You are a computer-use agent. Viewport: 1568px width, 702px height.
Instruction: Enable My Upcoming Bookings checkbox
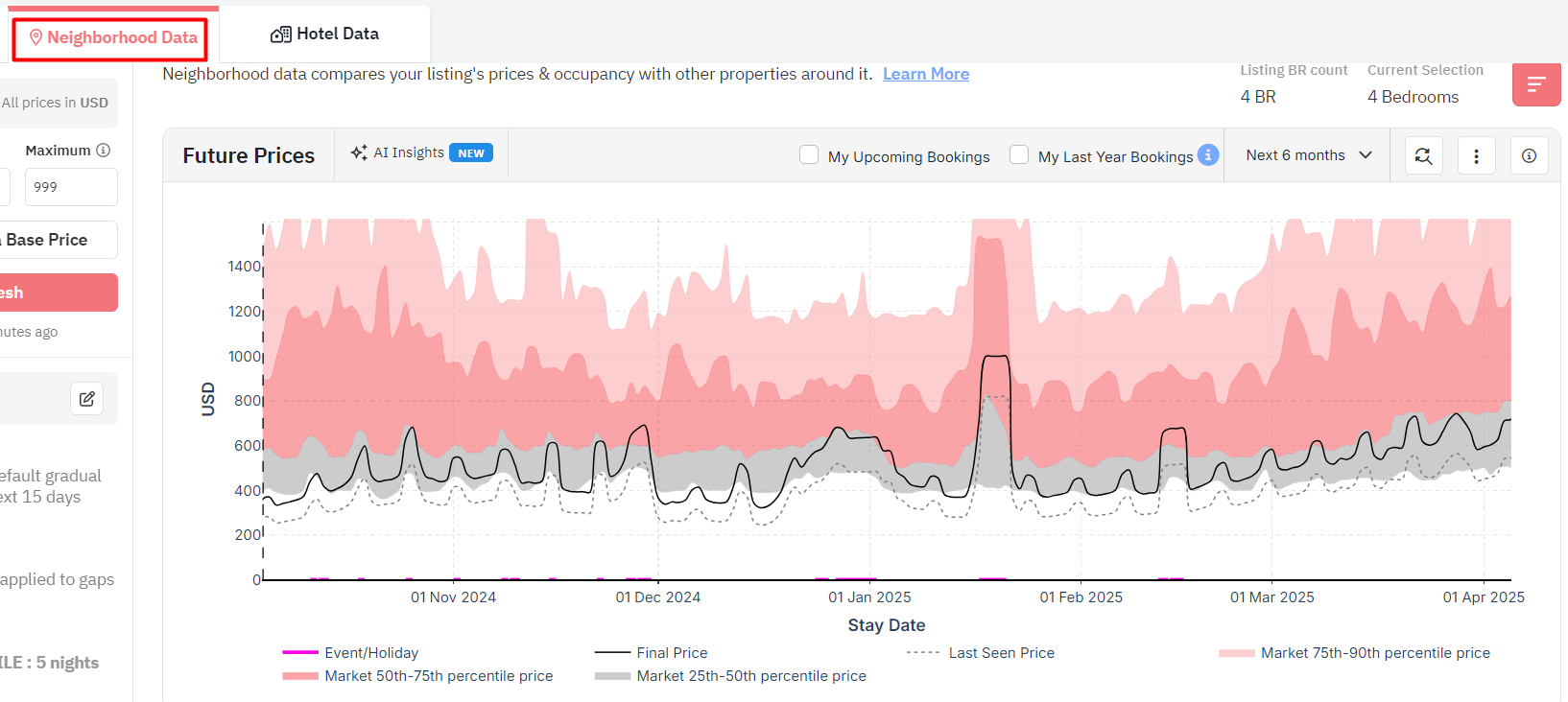809,154
